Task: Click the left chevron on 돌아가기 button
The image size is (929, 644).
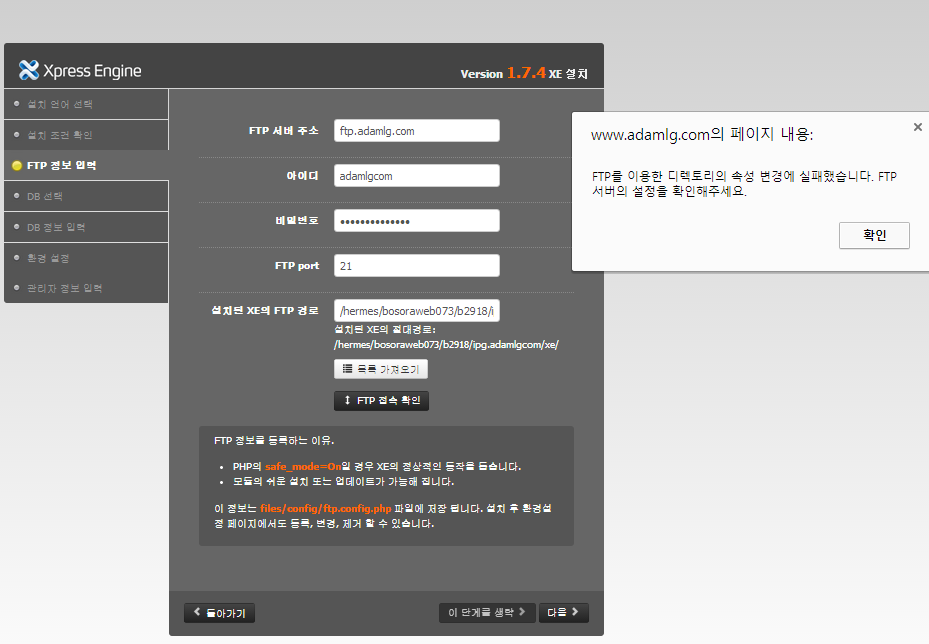Action: coord(197,612)
